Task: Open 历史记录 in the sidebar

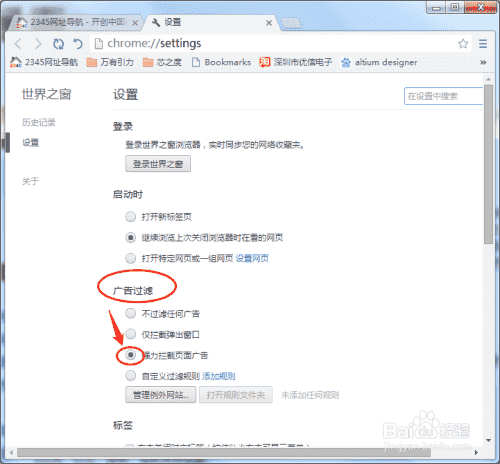Action: pyautogui.click(x=39, y=123)
